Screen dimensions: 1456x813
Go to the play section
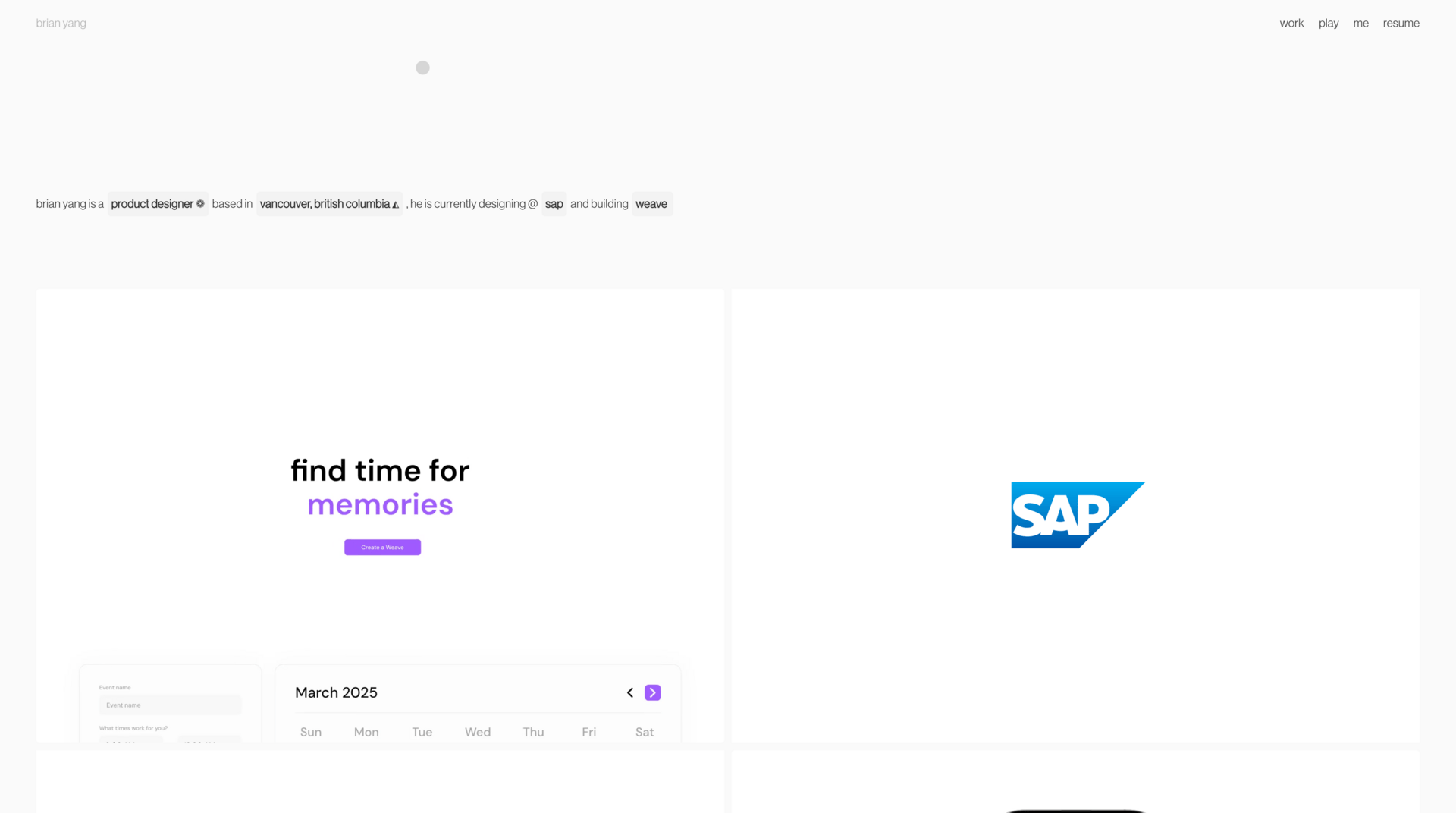(1328, 24)
